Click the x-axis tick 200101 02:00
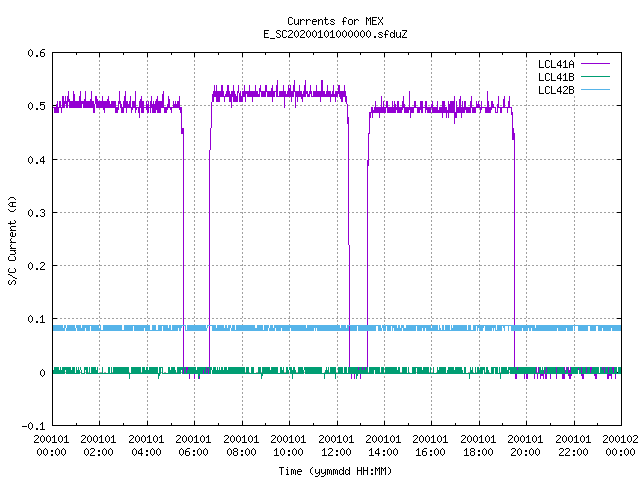This screenshot has height=480, width=640. click(x=98, y=446)
